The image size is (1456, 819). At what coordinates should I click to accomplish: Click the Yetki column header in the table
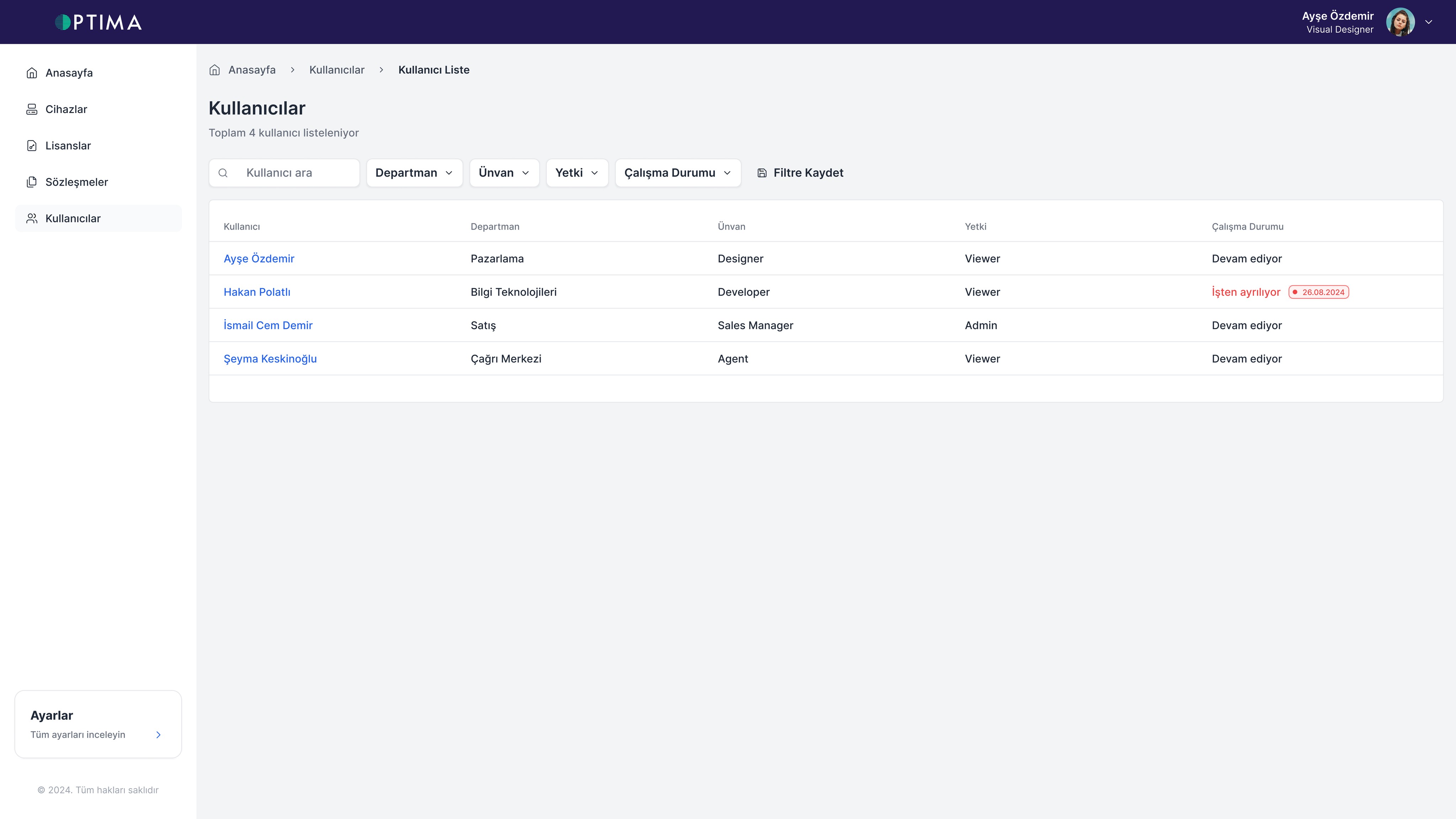pos(975,227)
